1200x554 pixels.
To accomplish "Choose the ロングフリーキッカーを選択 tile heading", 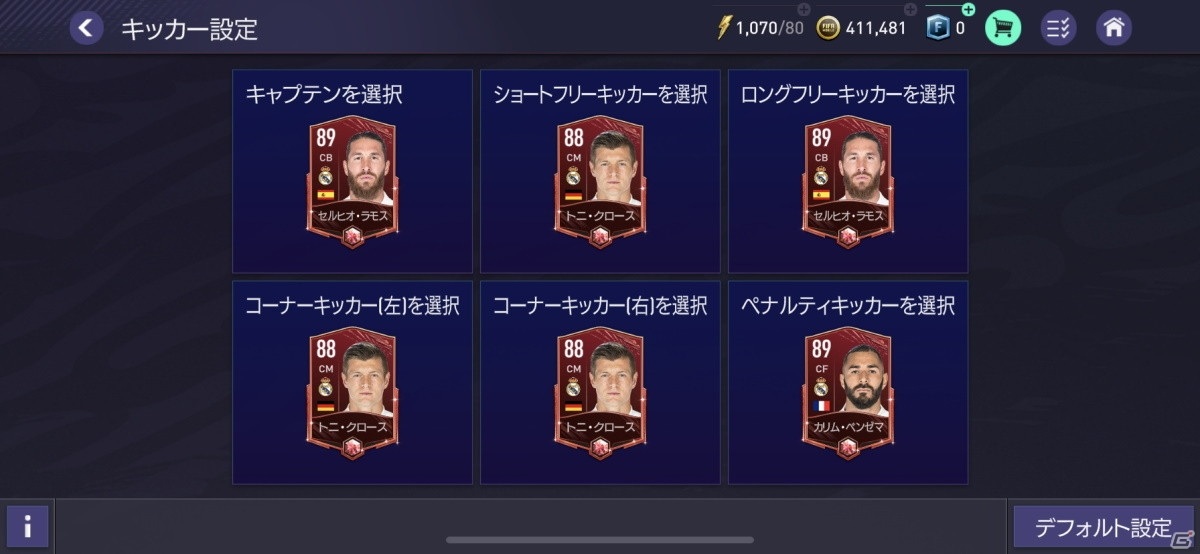I will click(848, 95).
